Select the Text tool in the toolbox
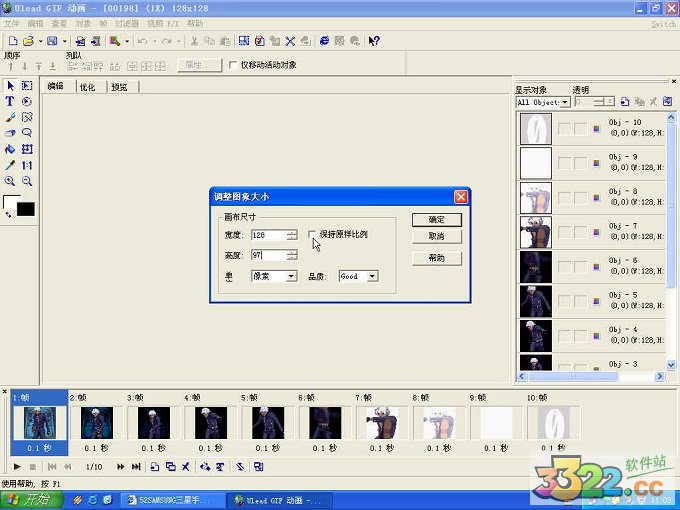 tap(10, 101)
